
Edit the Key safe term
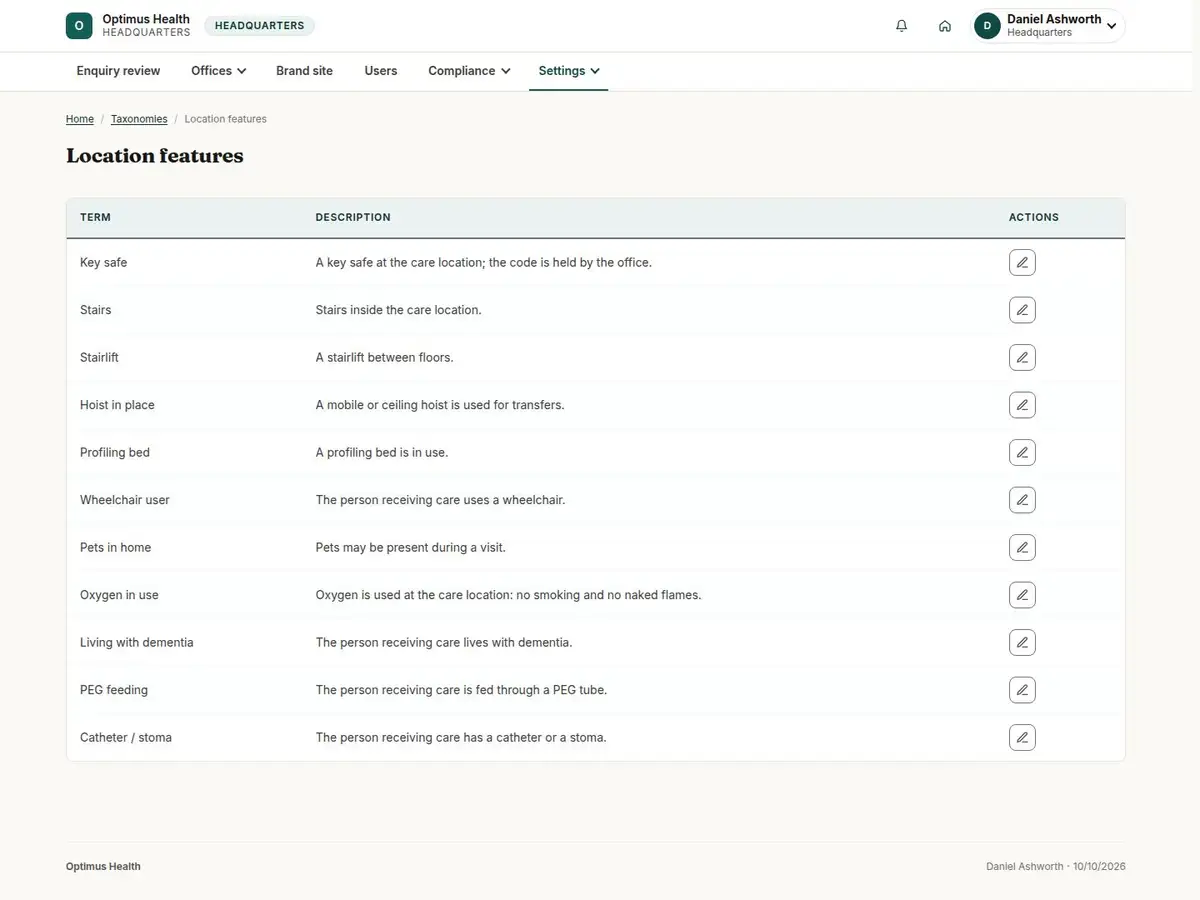pos(1022,263)
